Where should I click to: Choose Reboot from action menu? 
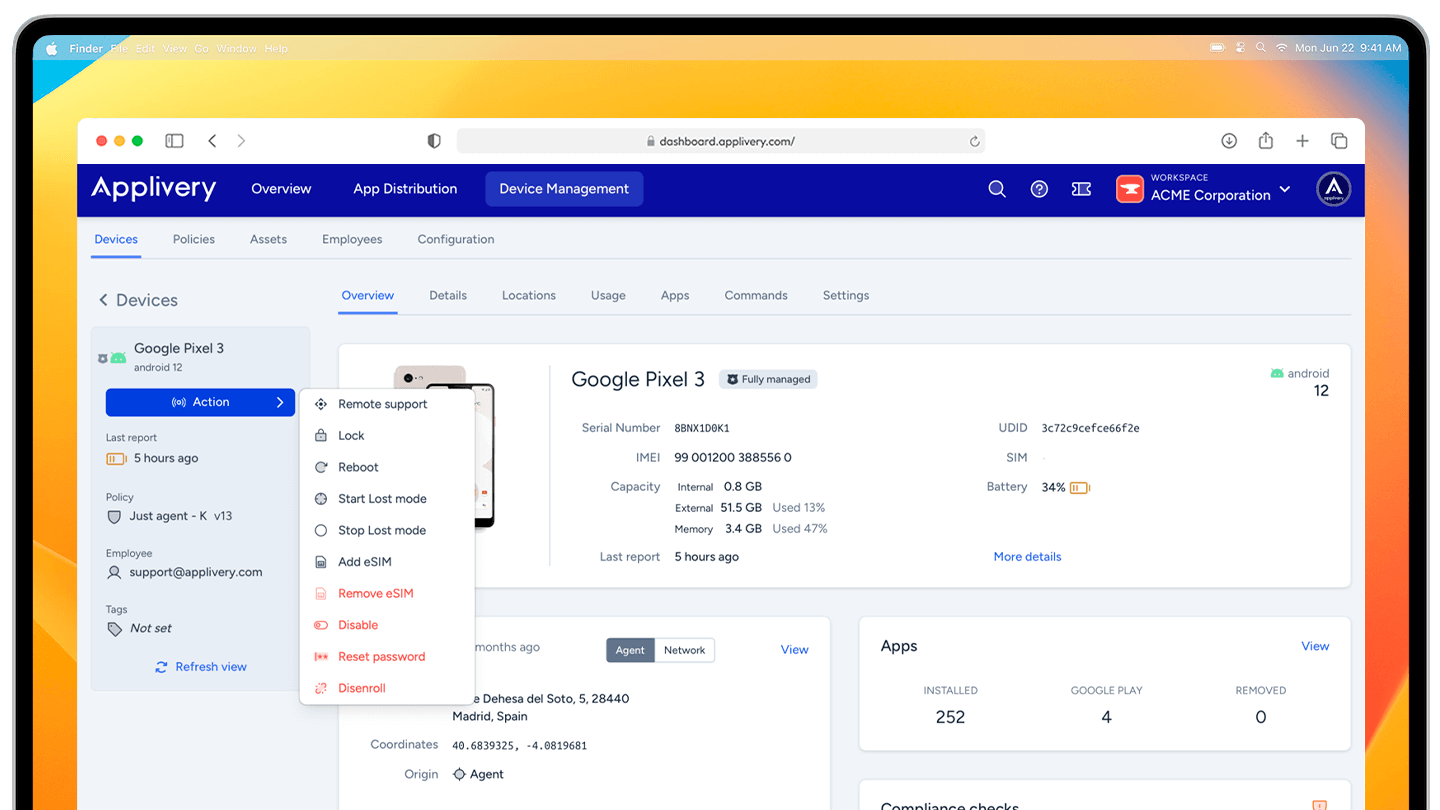point(386,467)
